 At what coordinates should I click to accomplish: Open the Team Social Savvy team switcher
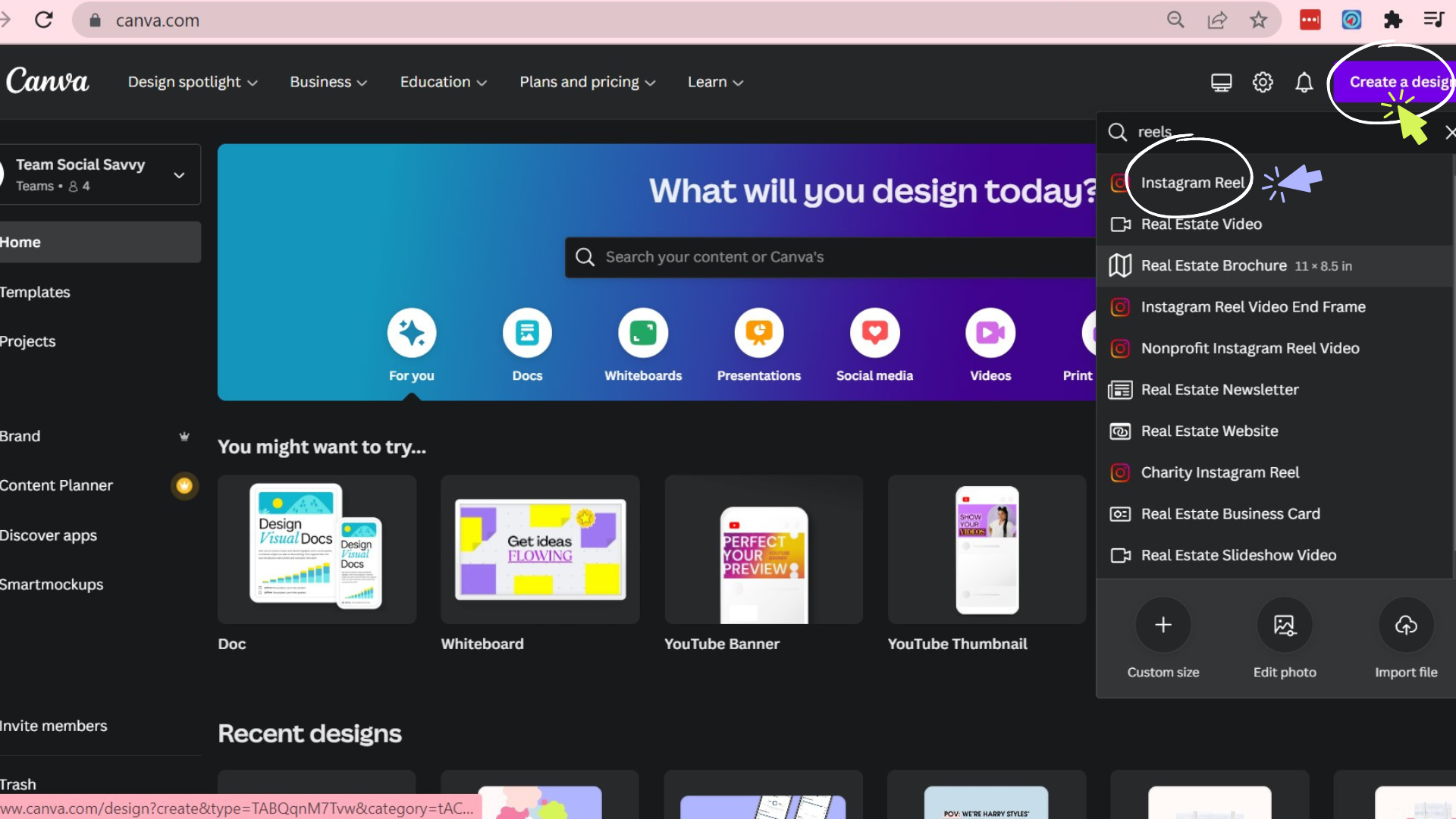pyautogui.click(x=100, y=174)
